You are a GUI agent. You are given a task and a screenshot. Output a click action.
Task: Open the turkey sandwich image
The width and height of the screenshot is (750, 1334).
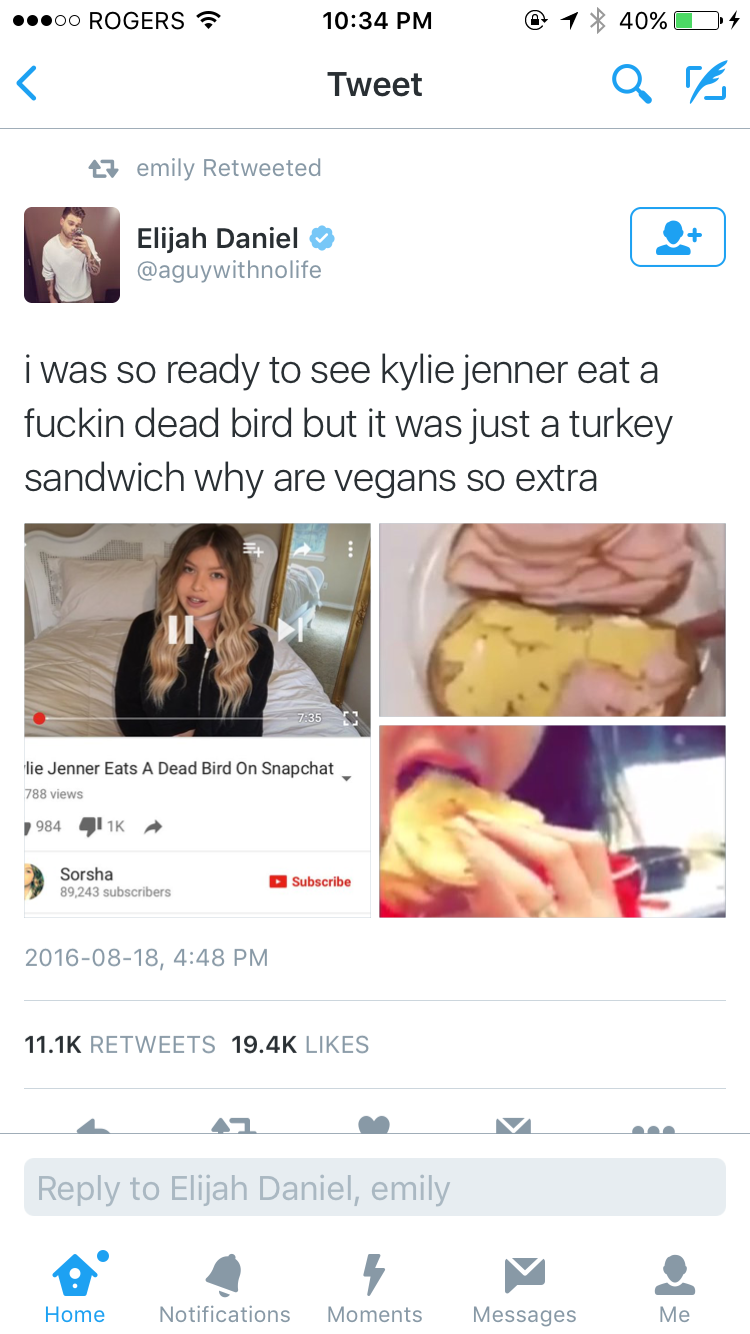pos(552,620)
